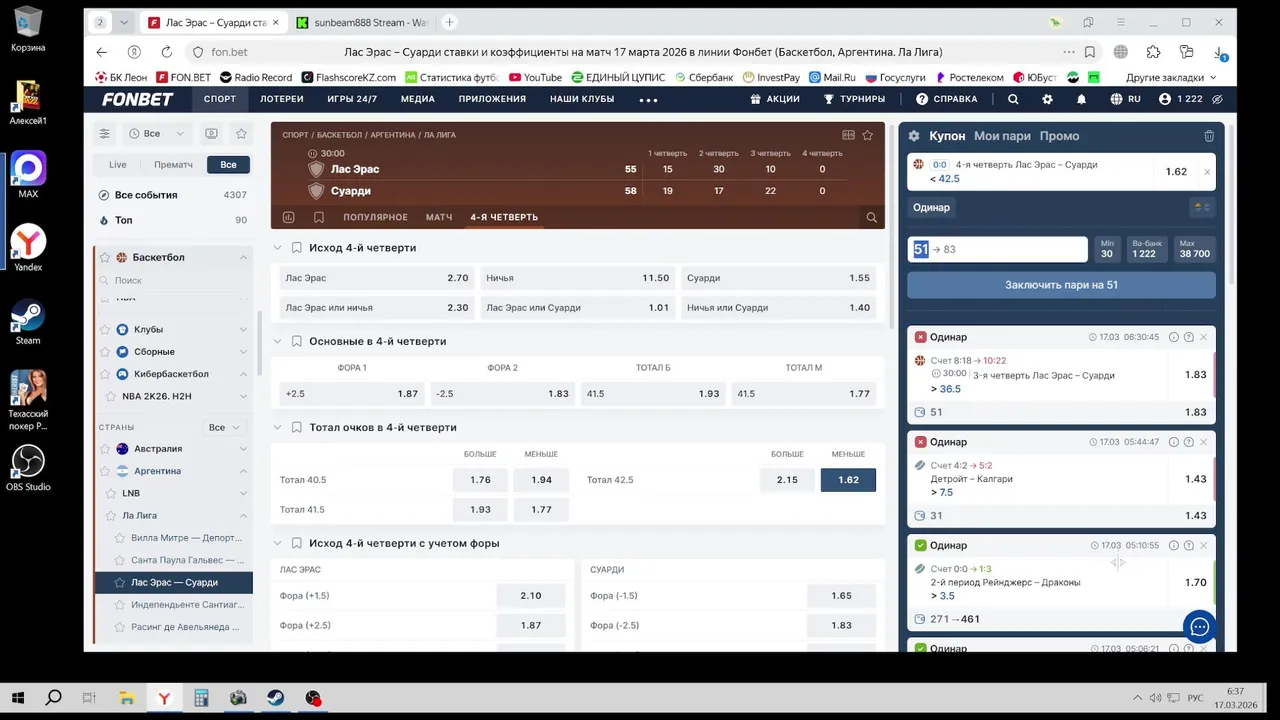This screenshot has height=720, width=1280.
Task: Open the RU language selector
Action: (1125, 99)
